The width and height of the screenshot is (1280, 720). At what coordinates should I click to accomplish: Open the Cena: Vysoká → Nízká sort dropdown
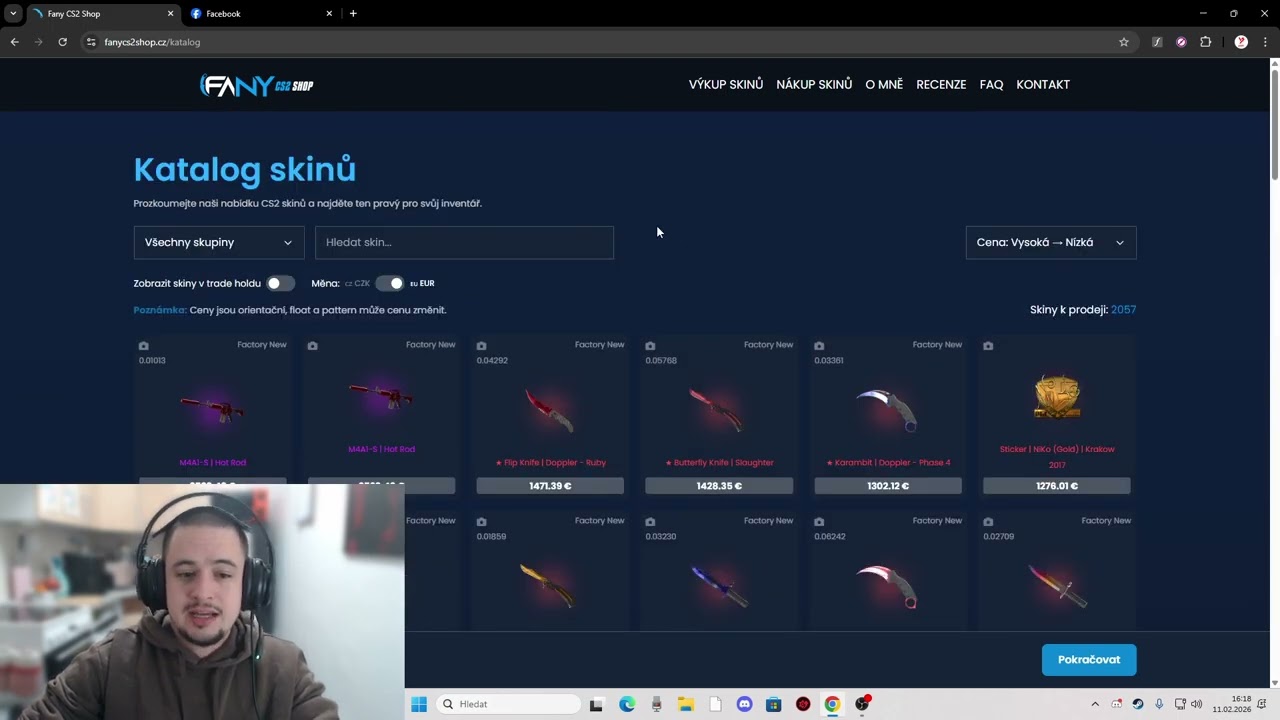1051,242
